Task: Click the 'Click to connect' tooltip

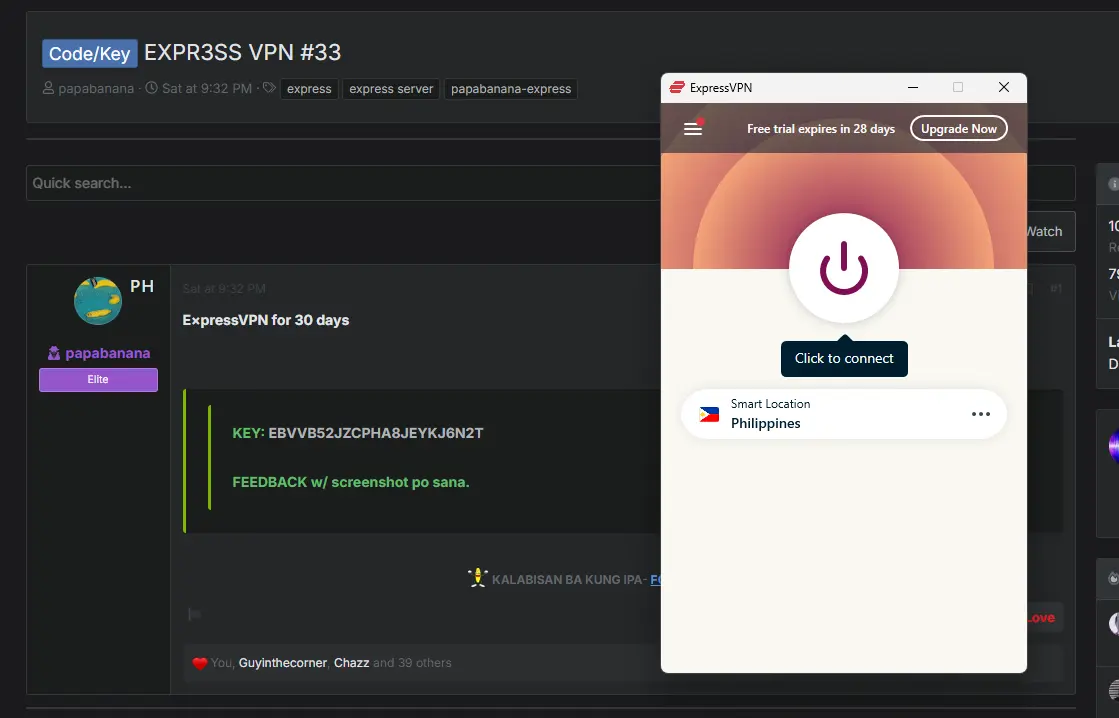Action: 844,358
